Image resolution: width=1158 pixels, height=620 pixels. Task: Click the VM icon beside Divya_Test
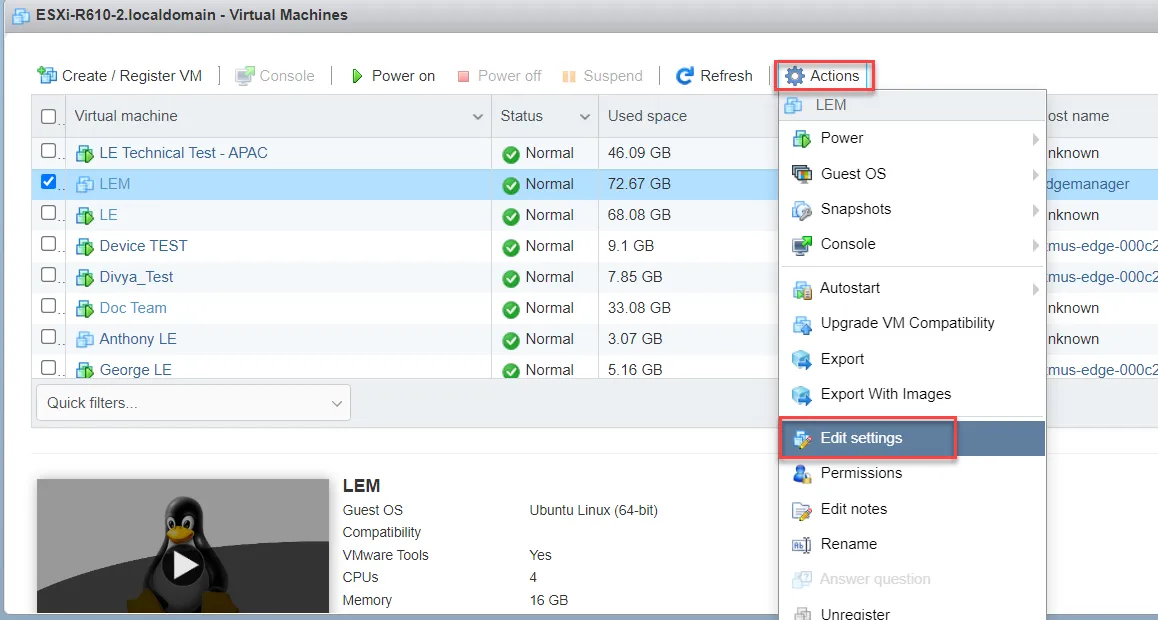click(85, 278)
